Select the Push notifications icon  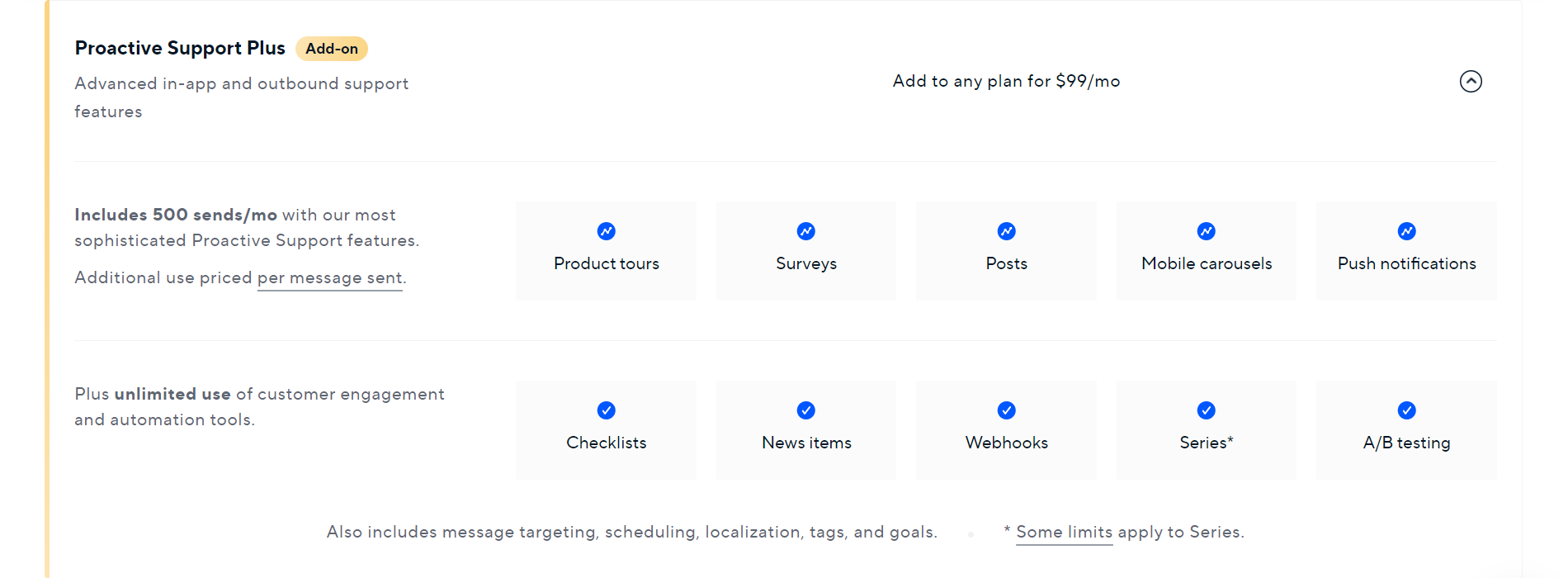tap(1405, 231)
